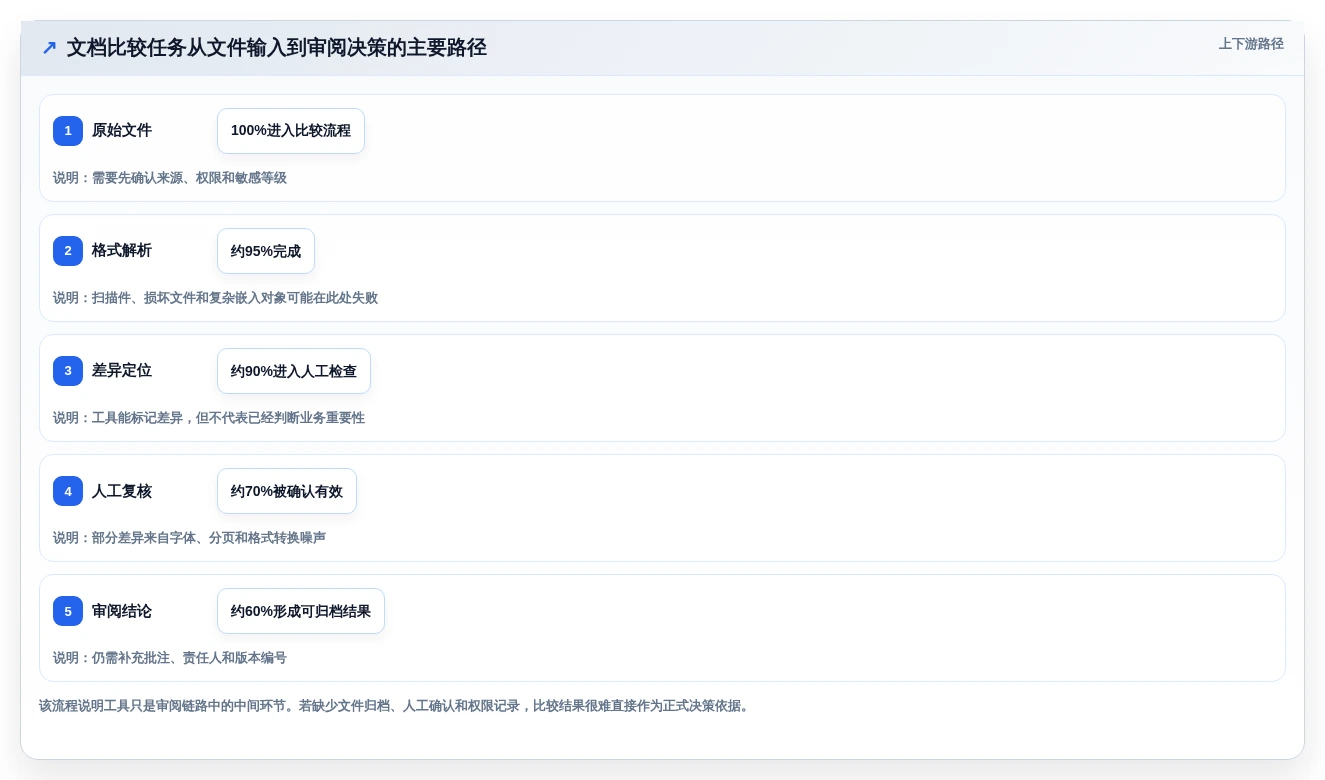Click the 上下游路径 label in header
This screenshot has width=1325, height=780.
pos(1251,44)
